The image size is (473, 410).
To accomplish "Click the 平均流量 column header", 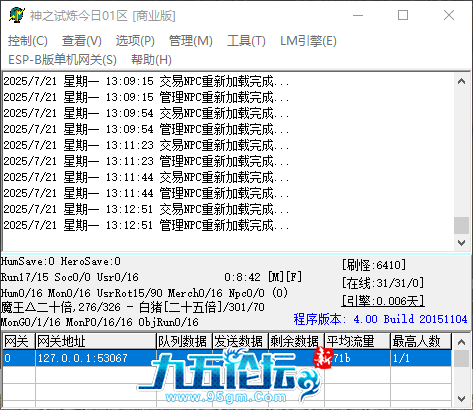I will (x=357, y=341).
